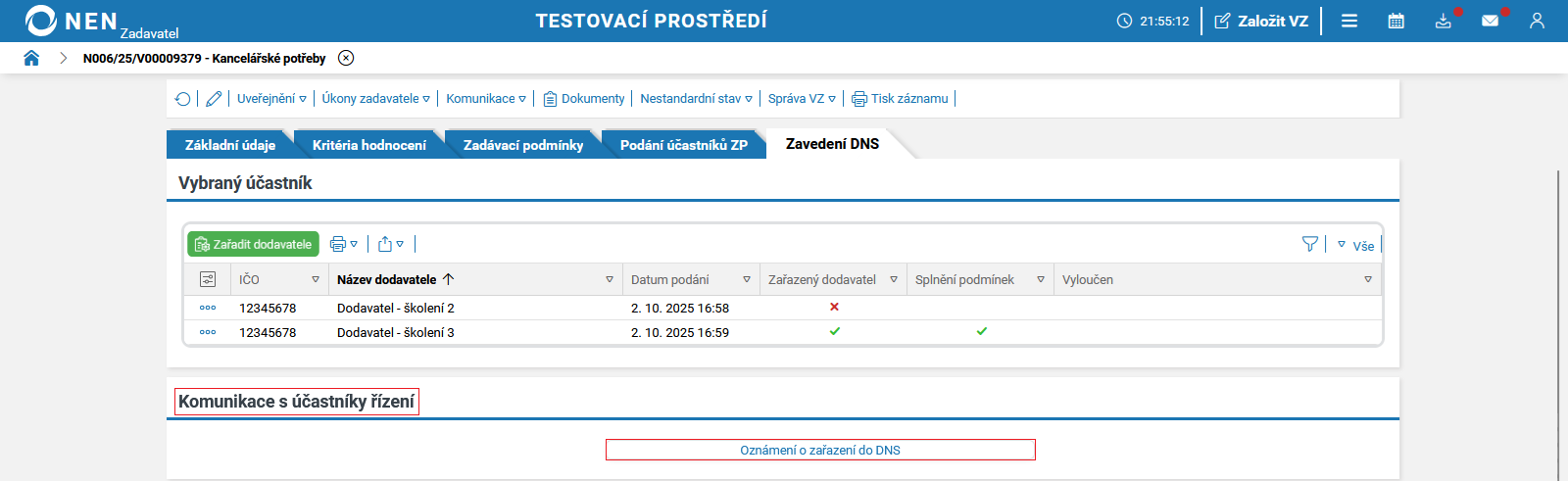Switch to the Zadávací podmínky tab
This screenshot has height=481, width=1568.
click(523, 145)
